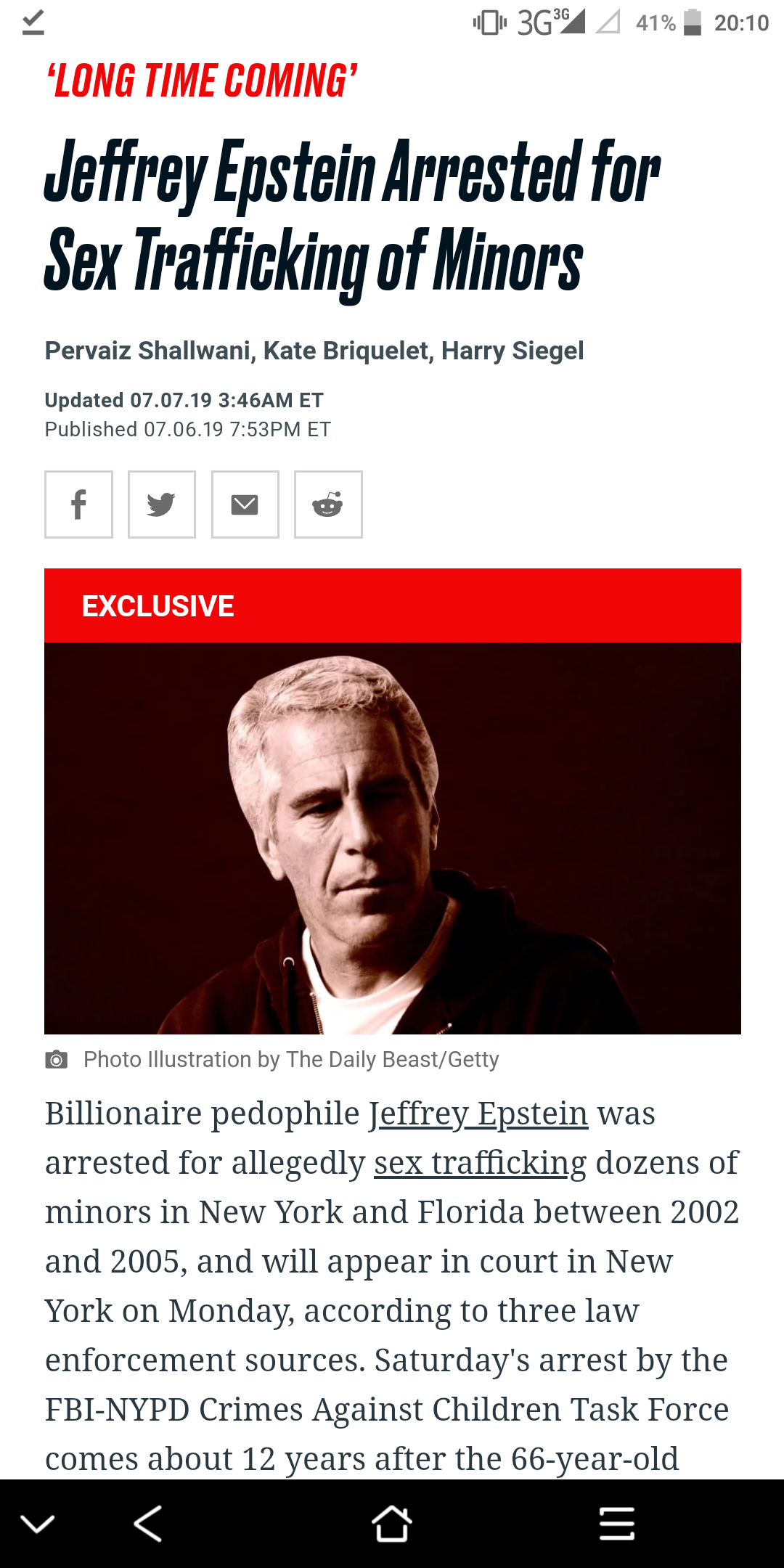This screenshot has height=1568, width=784.
Task: Tap the vibrate mode status icon
Action: [x=490, y=23]
